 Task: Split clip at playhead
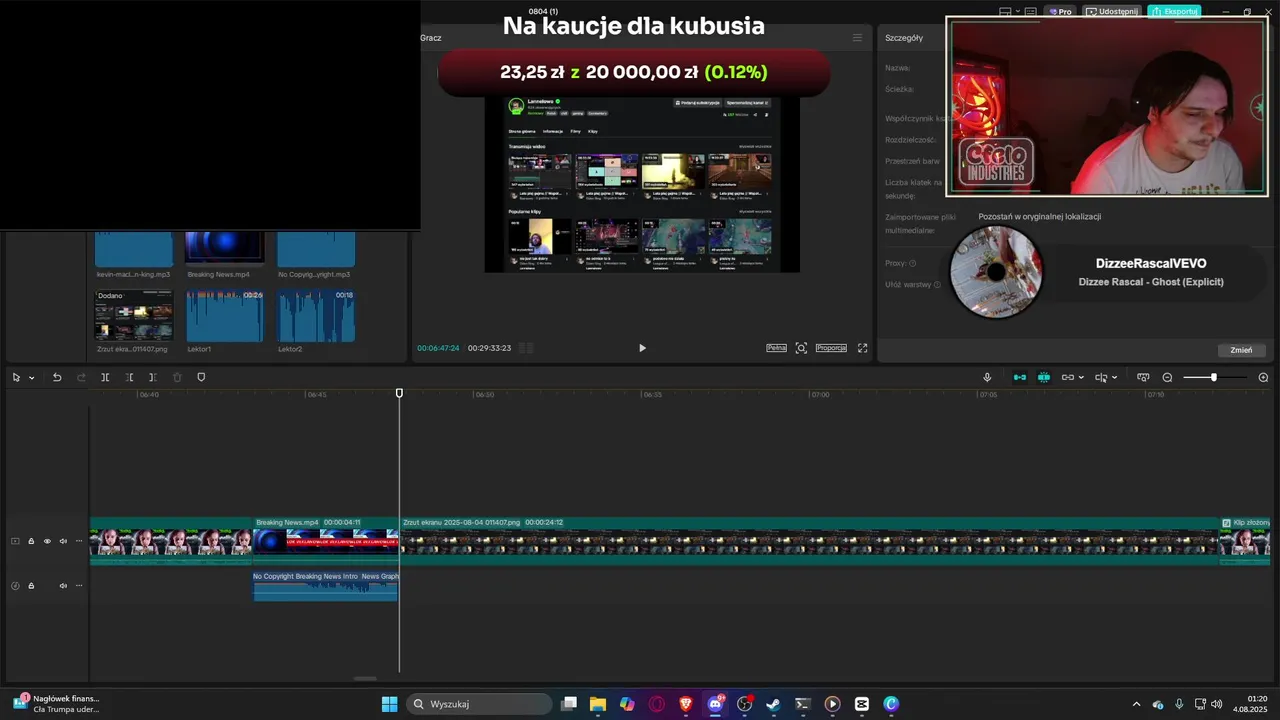[x=105, y=377]
